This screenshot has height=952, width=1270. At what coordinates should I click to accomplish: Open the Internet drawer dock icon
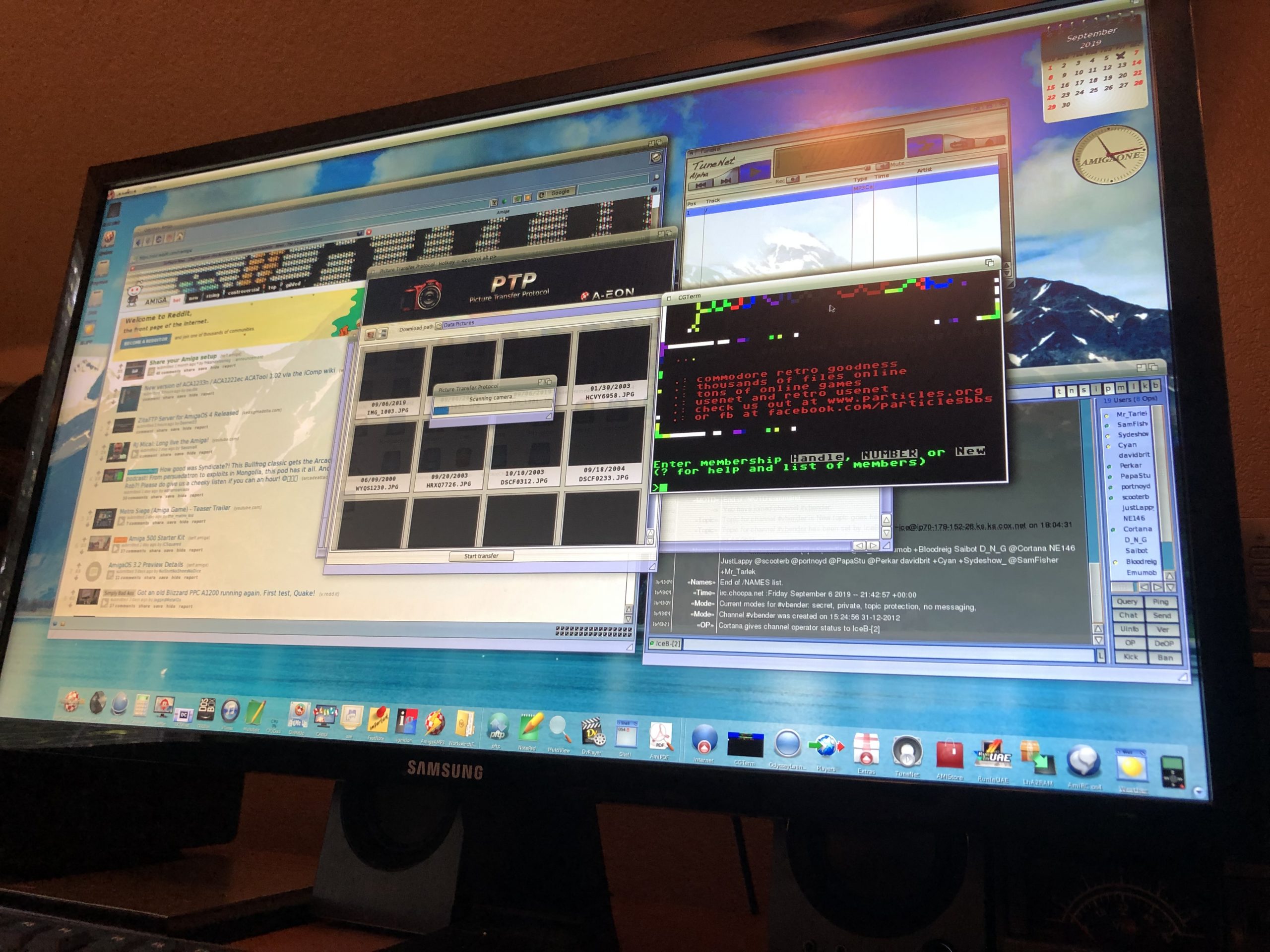tap(704, 740)
